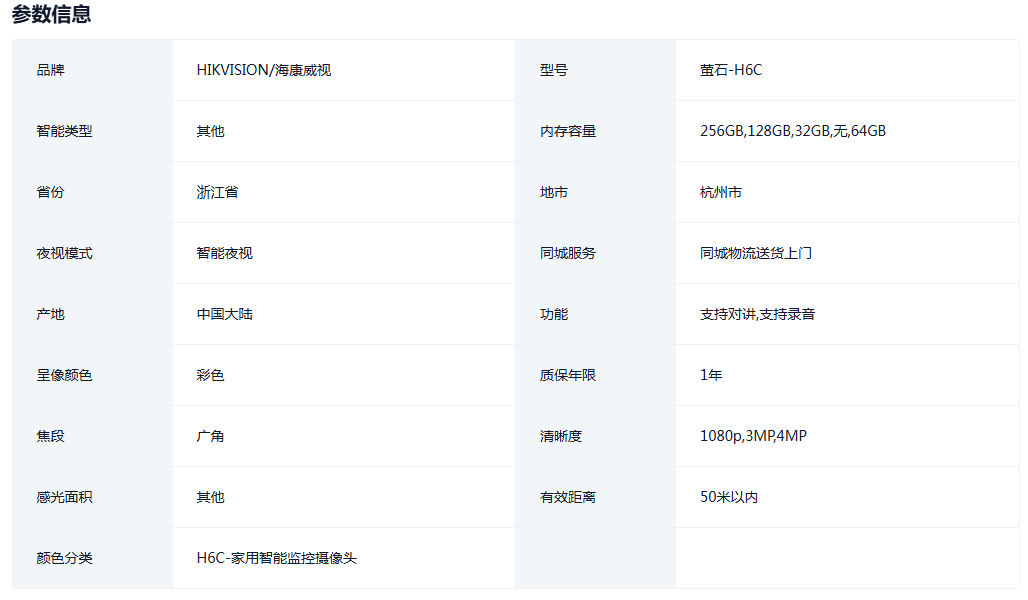Click the 浙江省 province value

217,192
